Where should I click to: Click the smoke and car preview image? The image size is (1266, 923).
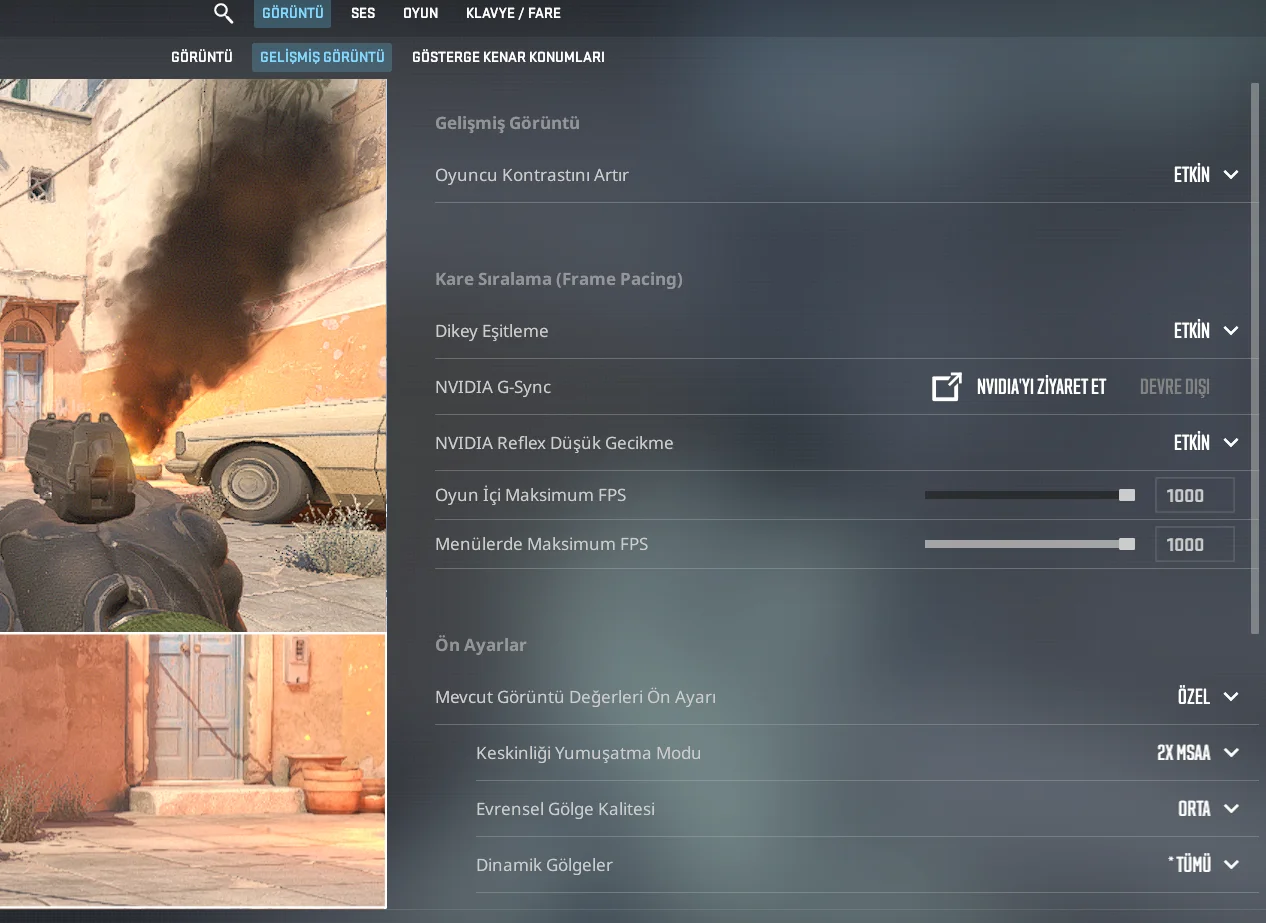coord(193,355)
